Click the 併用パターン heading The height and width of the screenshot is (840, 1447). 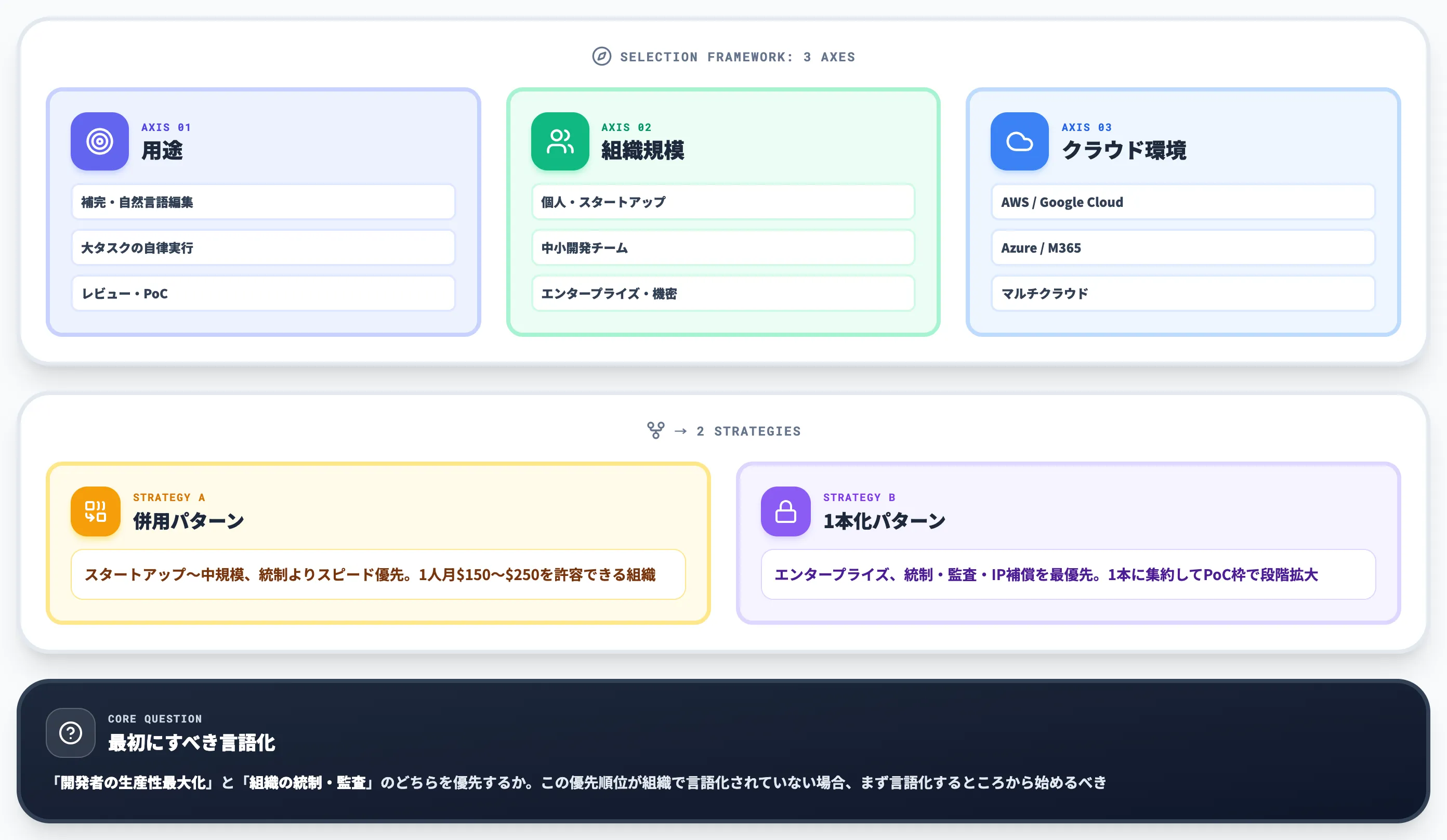[x=188, y=521]
